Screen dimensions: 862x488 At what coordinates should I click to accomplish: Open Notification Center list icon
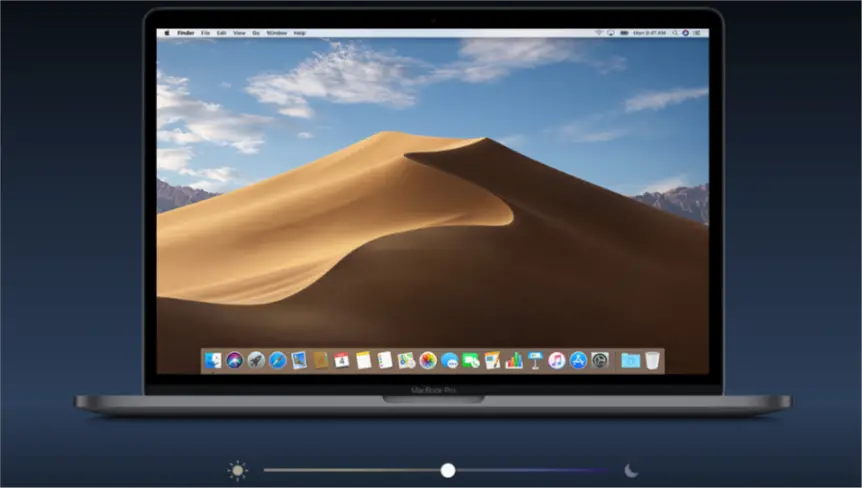(x=697, y=33)
